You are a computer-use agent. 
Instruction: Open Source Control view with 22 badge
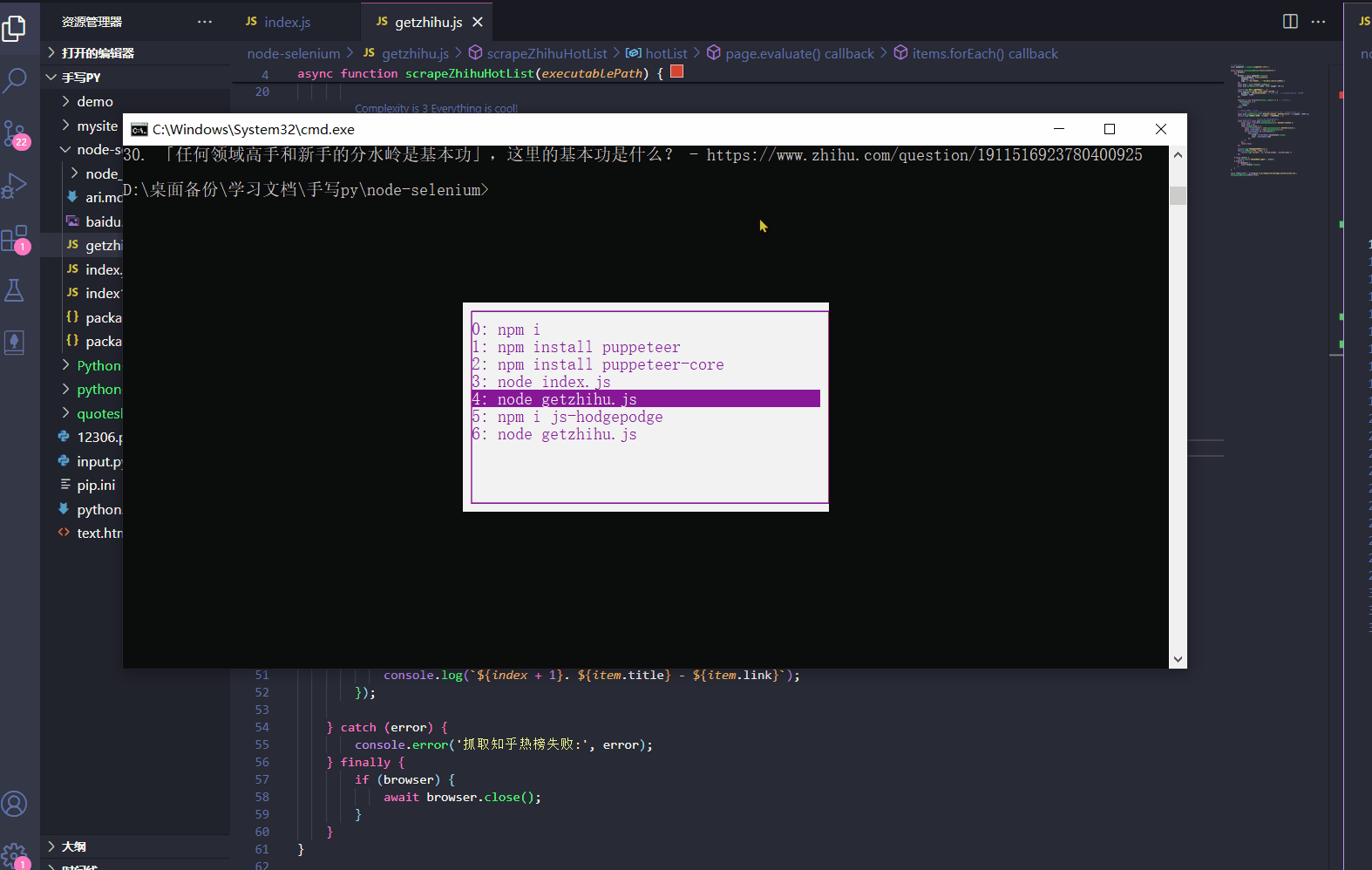coord(15,134)
